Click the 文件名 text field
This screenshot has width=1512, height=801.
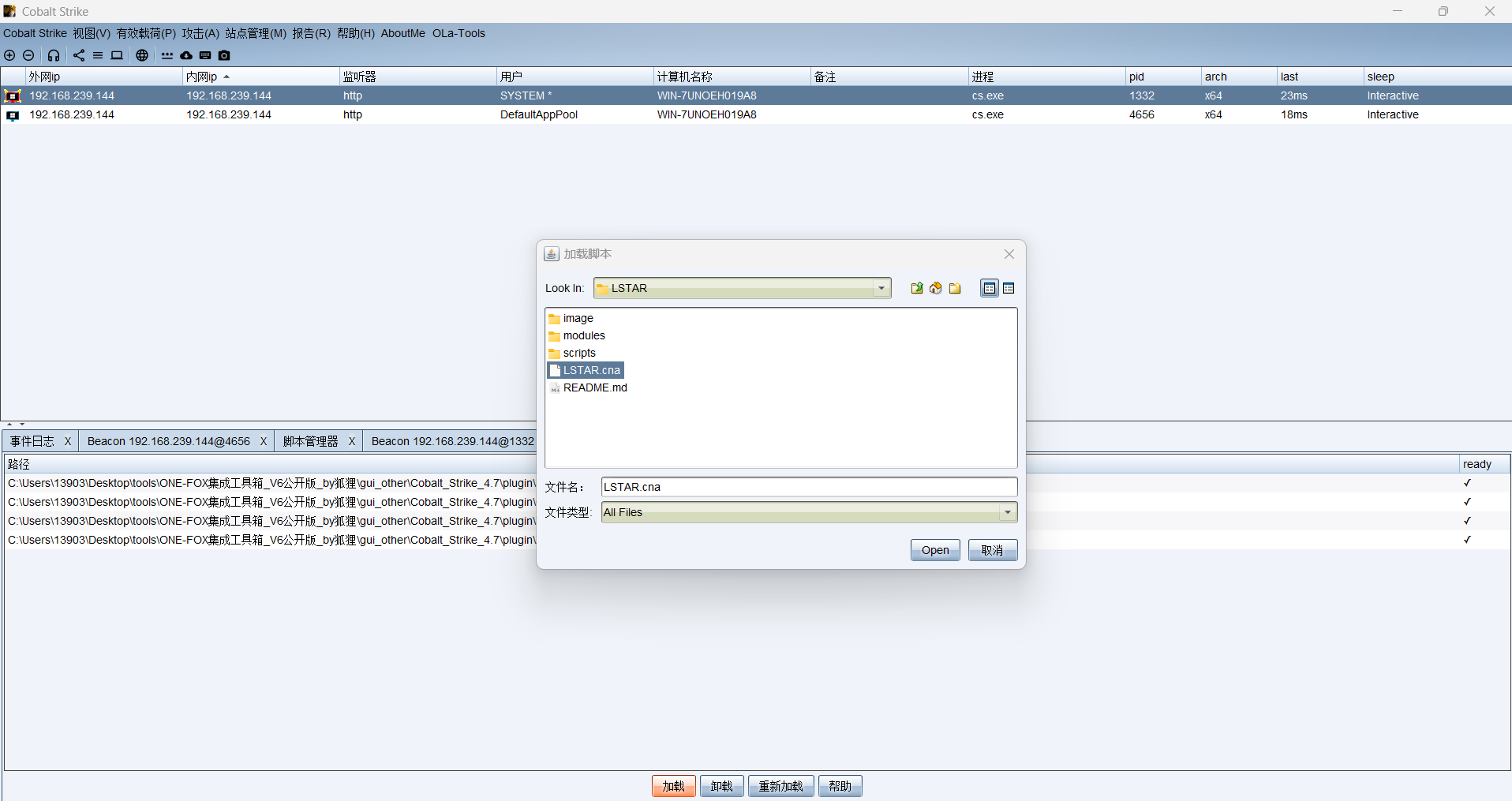pyautogui.click(x=809, y=487)
